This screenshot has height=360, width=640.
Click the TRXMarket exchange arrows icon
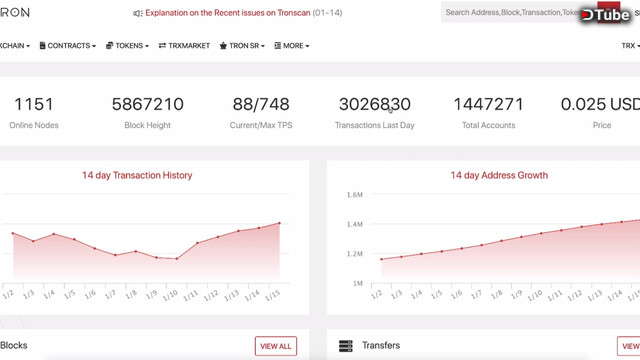162,46
